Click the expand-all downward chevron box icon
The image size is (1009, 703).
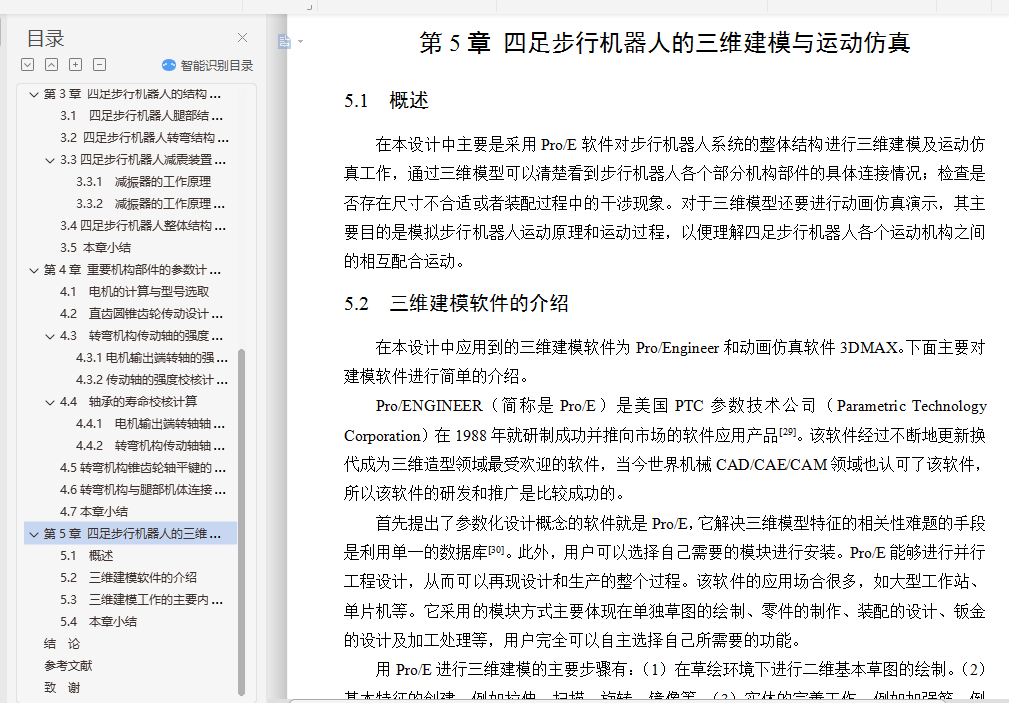click(27, 64)
